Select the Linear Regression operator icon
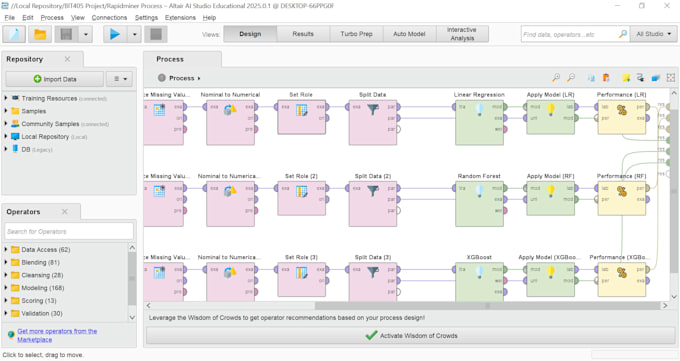680x361 pixels. coord(479,110)
